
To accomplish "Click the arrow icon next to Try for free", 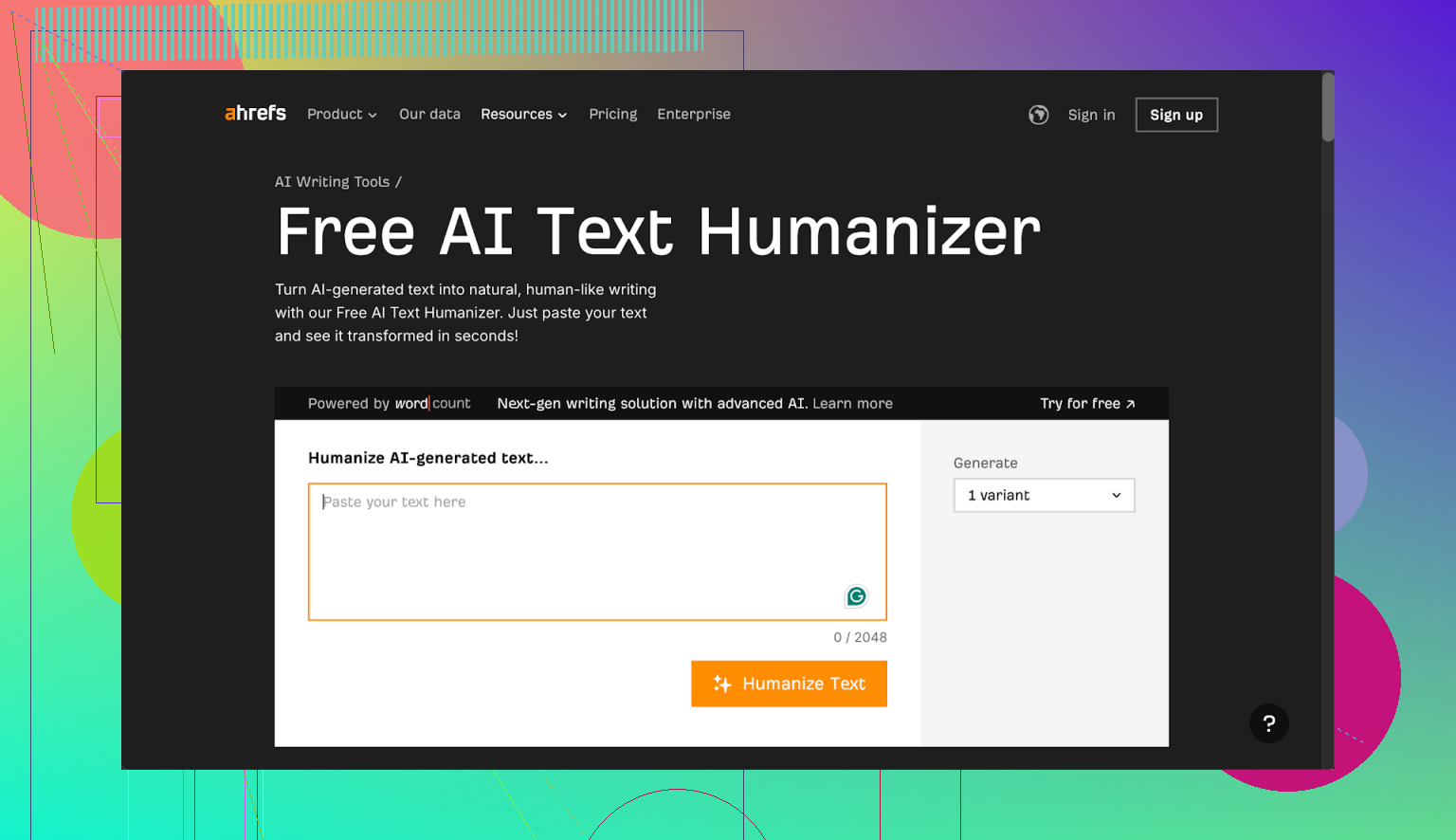I will click(1131, 403).
